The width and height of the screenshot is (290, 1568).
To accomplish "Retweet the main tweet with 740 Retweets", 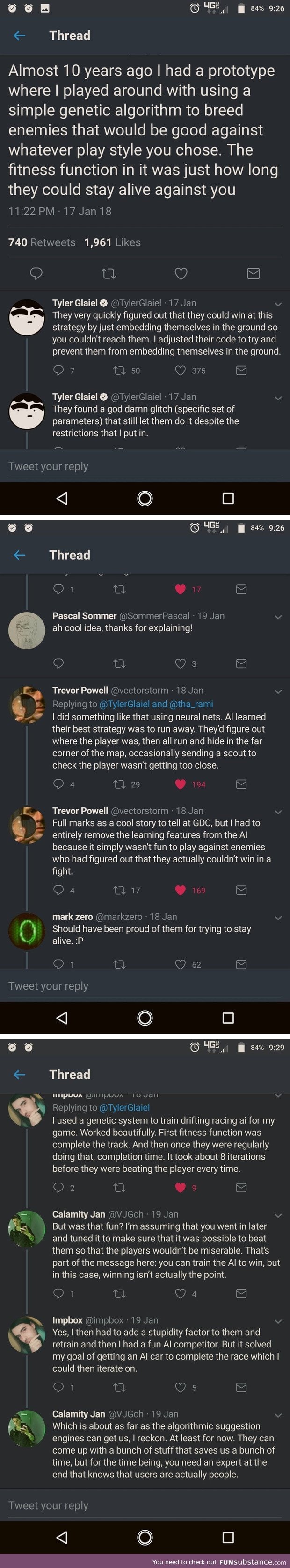I will (x=109, y=273).
